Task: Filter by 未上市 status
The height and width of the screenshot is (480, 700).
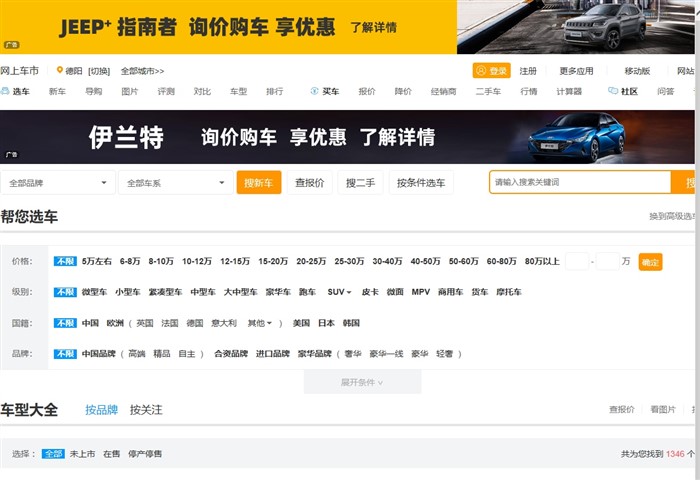Action: click(83, 454)
